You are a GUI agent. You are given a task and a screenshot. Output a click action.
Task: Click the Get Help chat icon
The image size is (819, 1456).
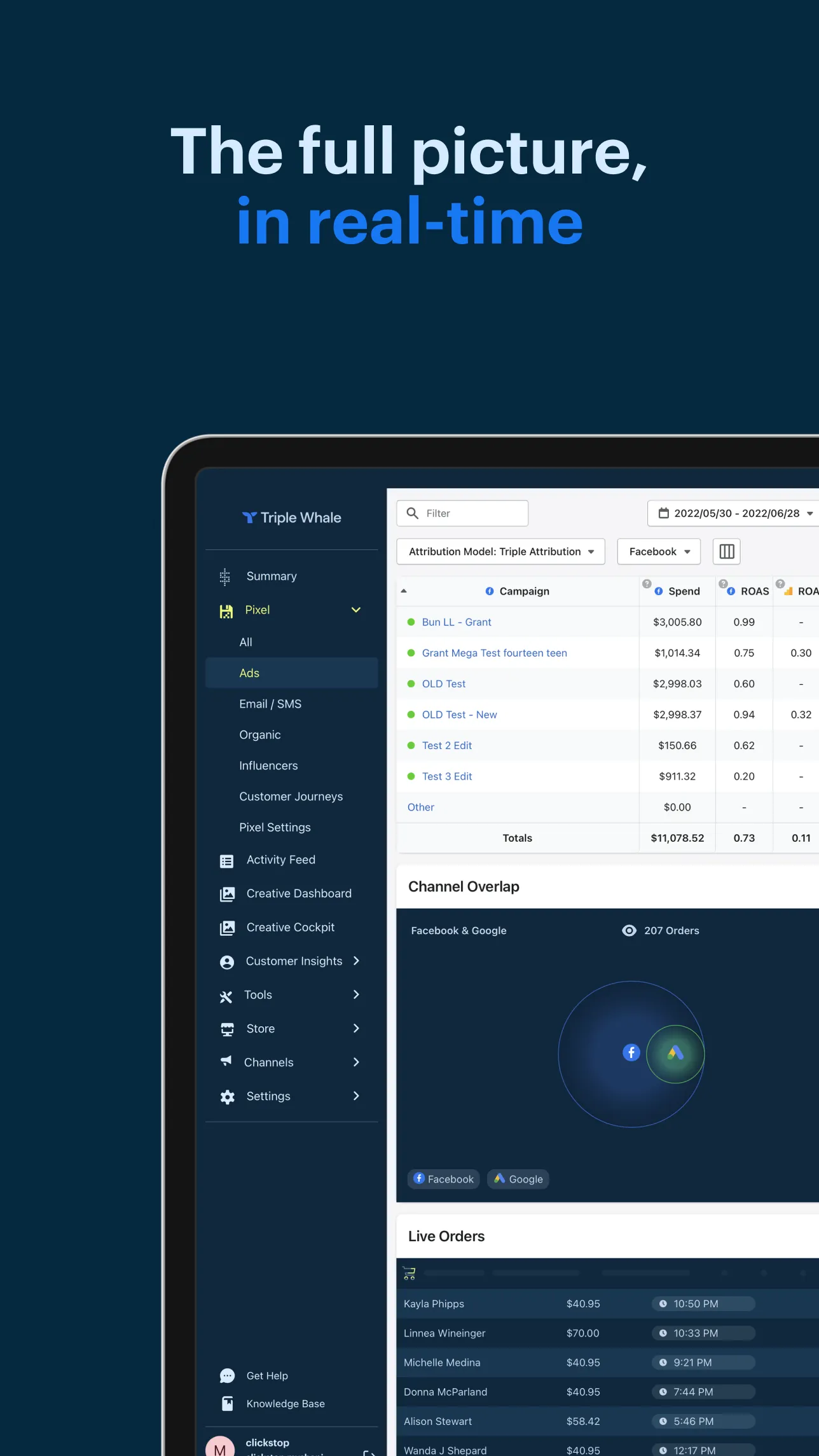point(227,1375)
